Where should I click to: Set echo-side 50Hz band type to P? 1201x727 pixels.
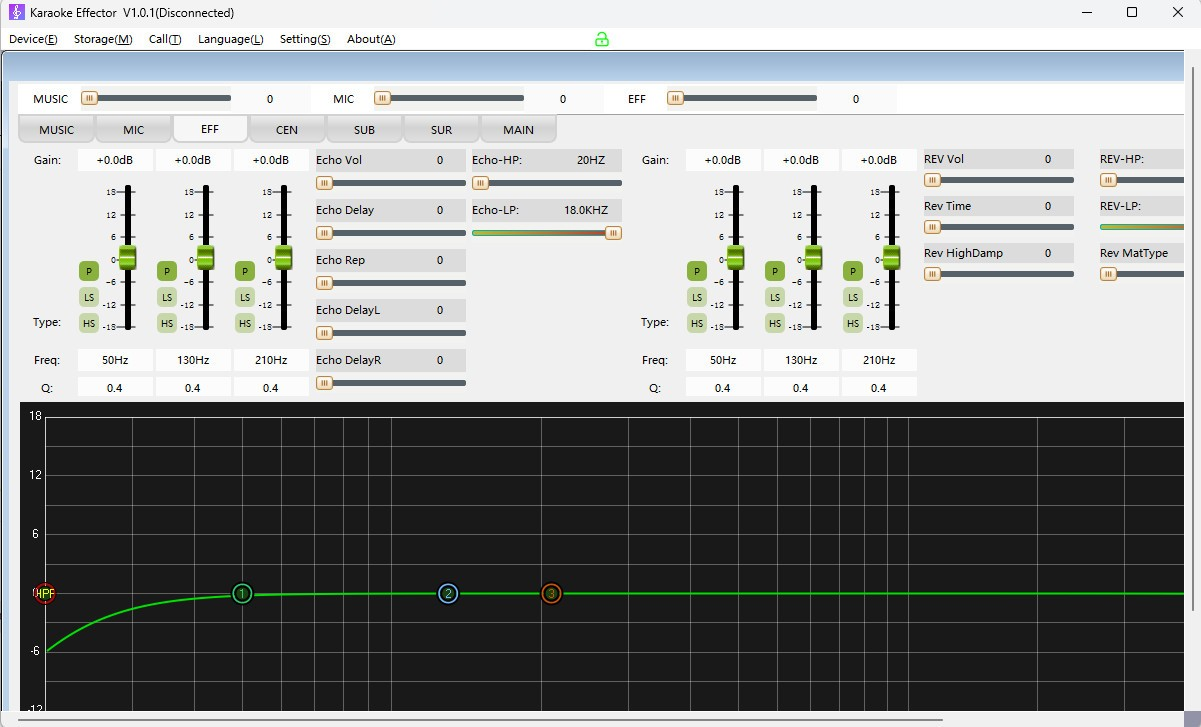tap(89, 271)
